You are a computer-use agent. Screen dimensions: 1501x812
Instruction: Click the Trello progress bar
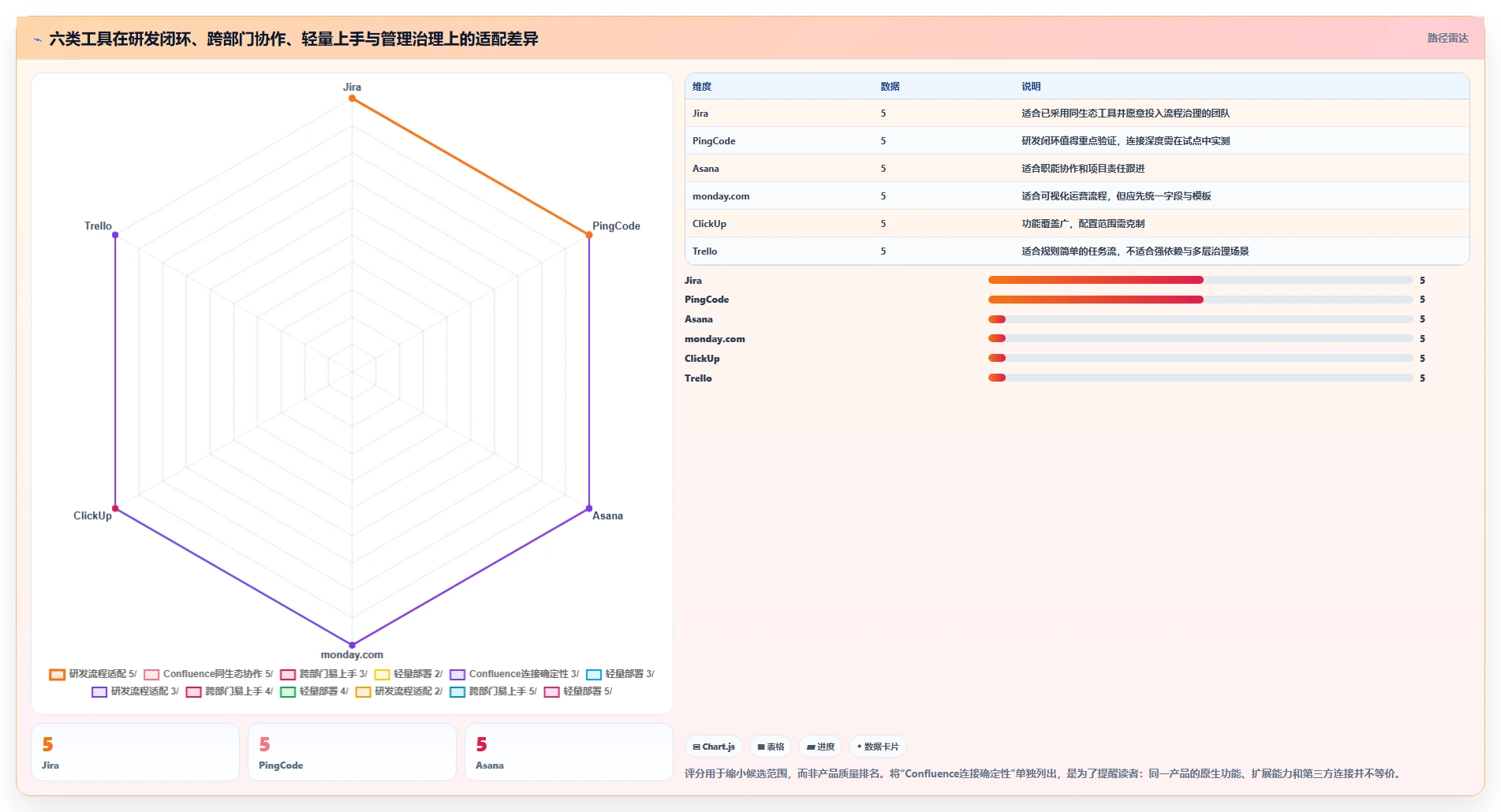click(x=1200, y=378)
